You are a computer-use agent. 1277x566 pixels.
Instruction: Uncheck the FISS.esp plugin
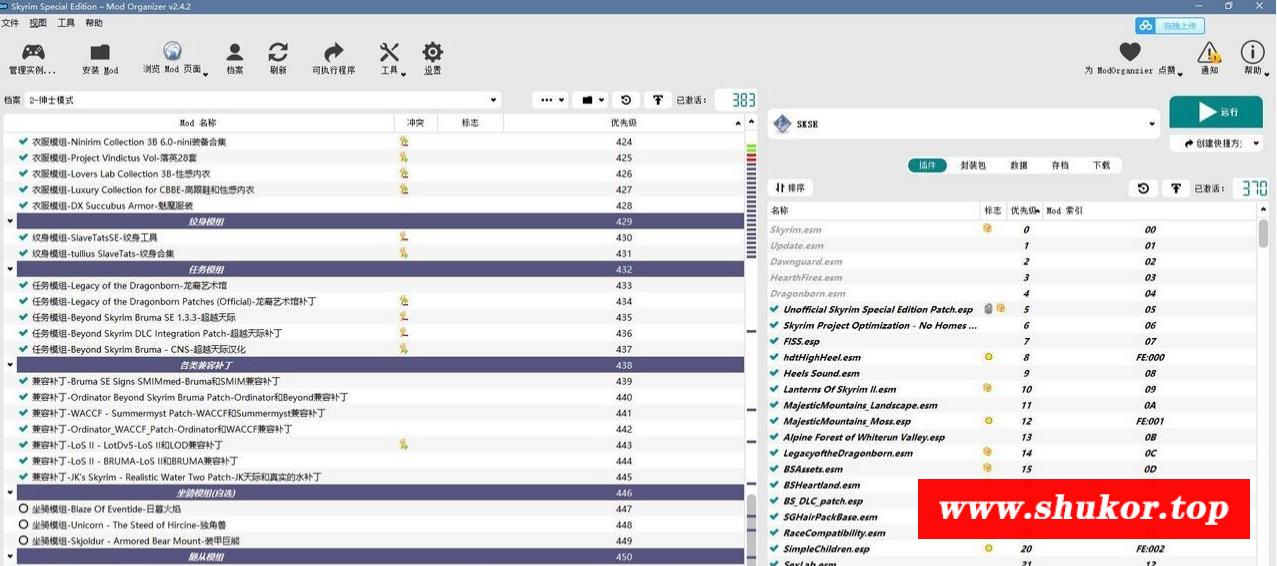pyautogui.click(x=775, y=341)
